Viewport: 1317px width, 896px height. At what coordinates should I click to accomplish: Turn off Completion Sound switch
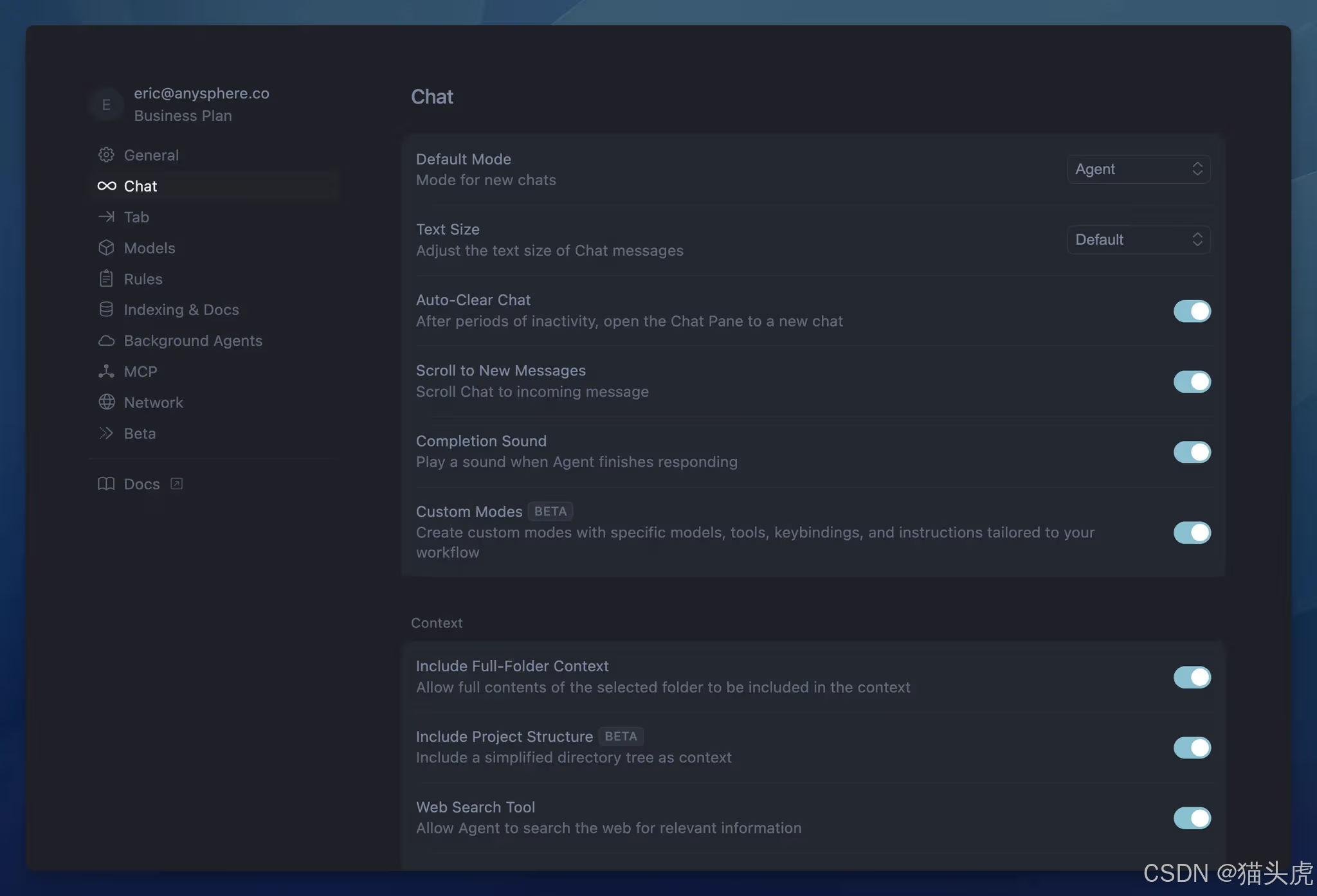click(1192, 452)
